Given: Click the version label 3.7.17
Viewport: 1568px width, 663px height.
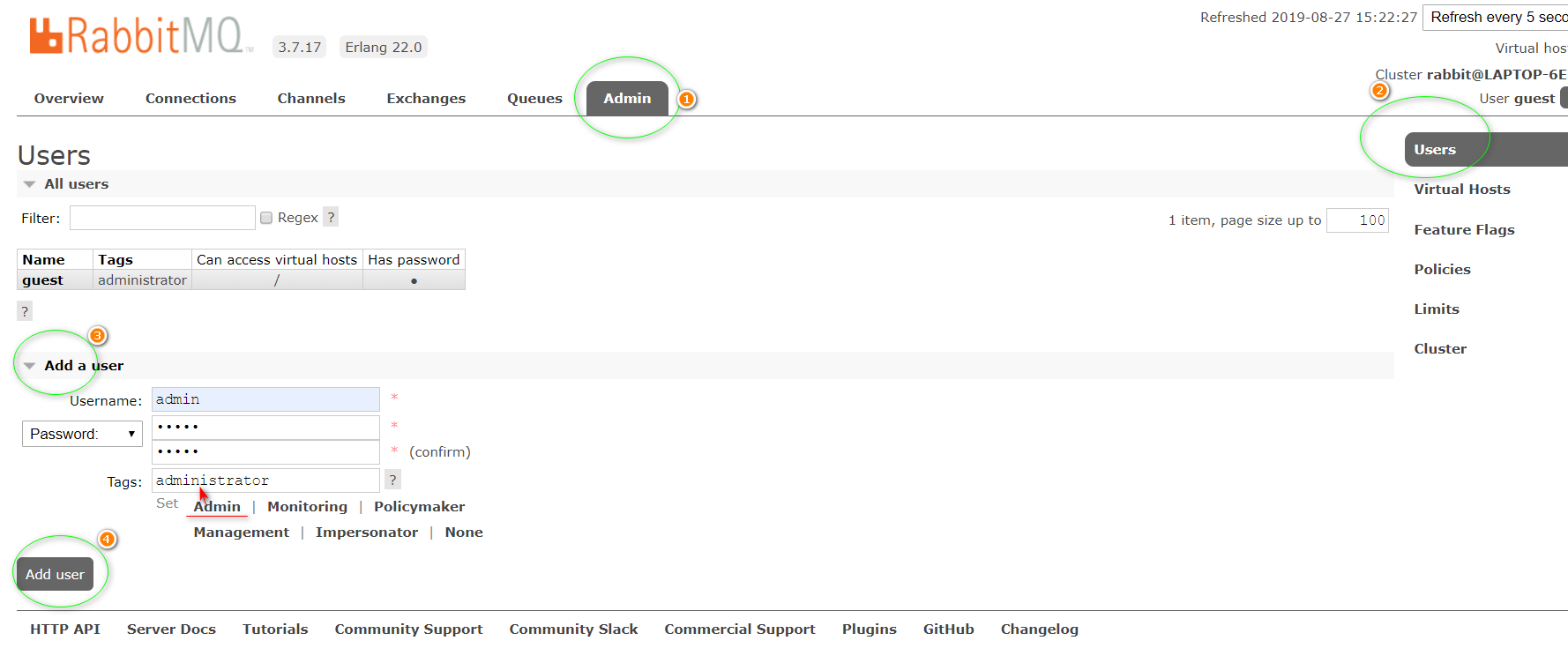Looking at the screenshot, I should tap(300, 48).
